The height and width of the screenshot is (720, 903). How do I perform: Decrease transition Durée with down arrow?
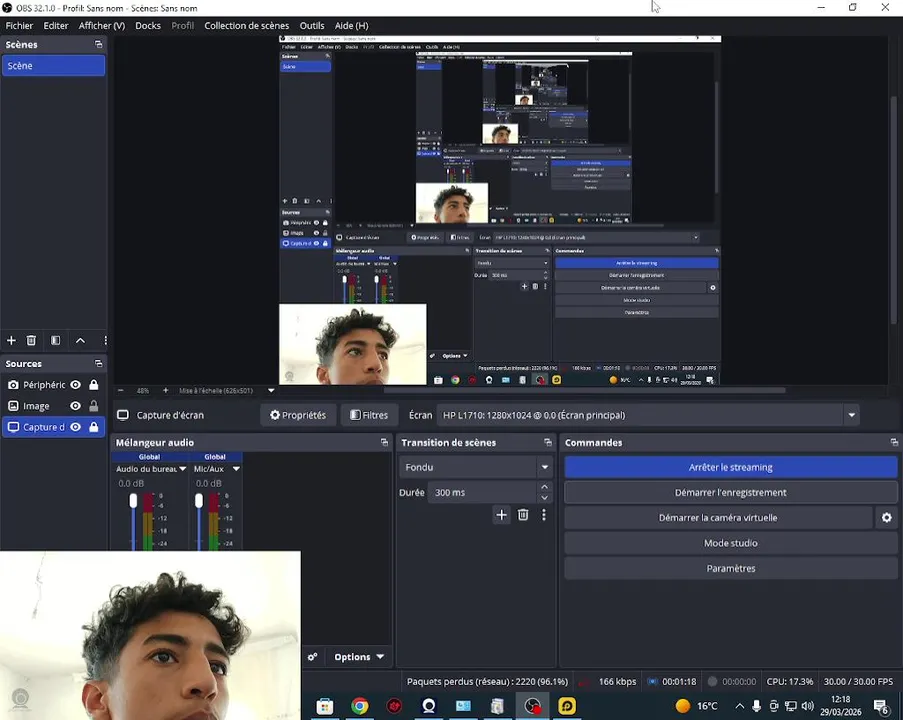544,498
